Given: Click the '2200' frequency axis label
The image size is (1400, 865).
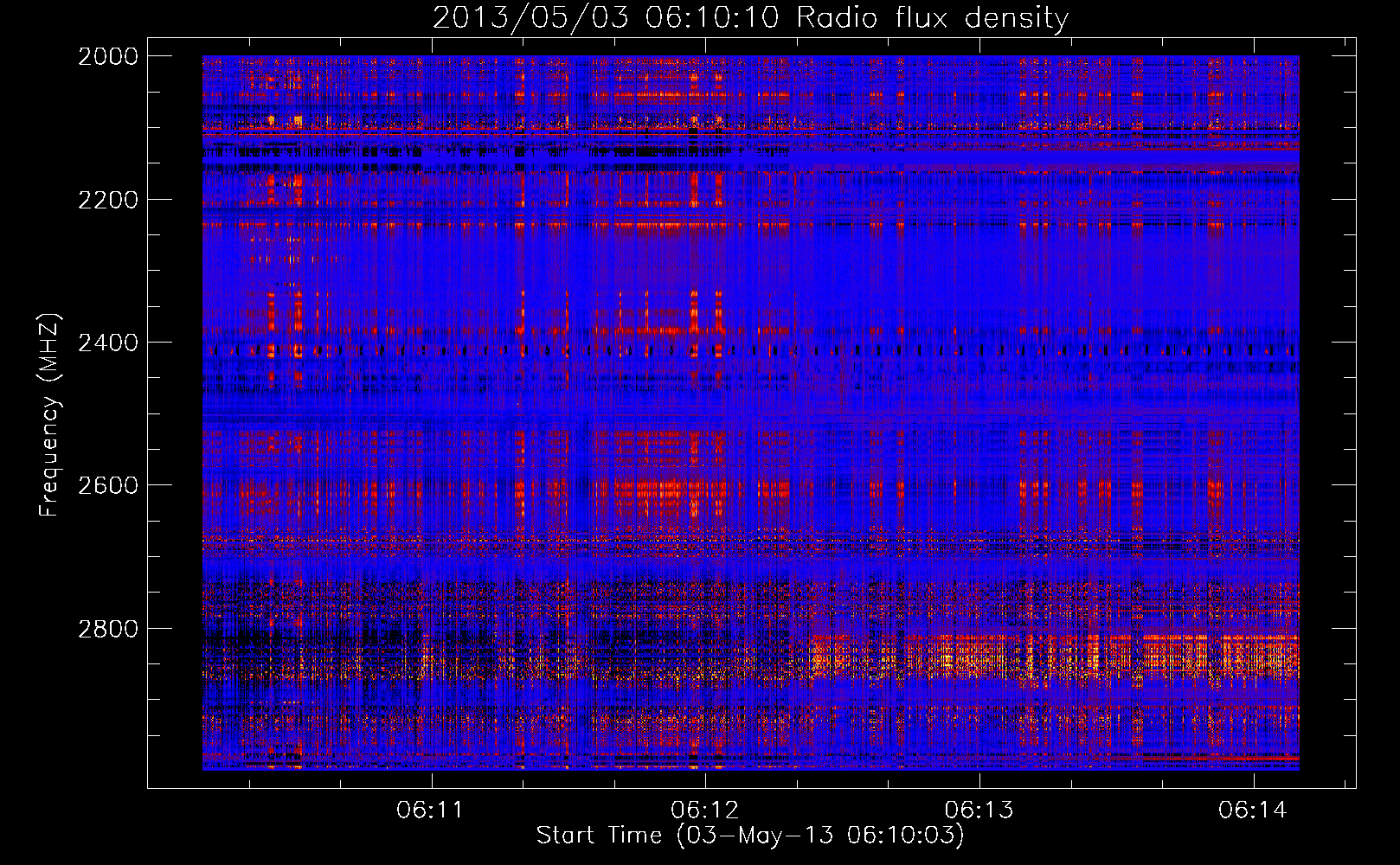Looking at the screenshot, I should [x=108, y=200].
